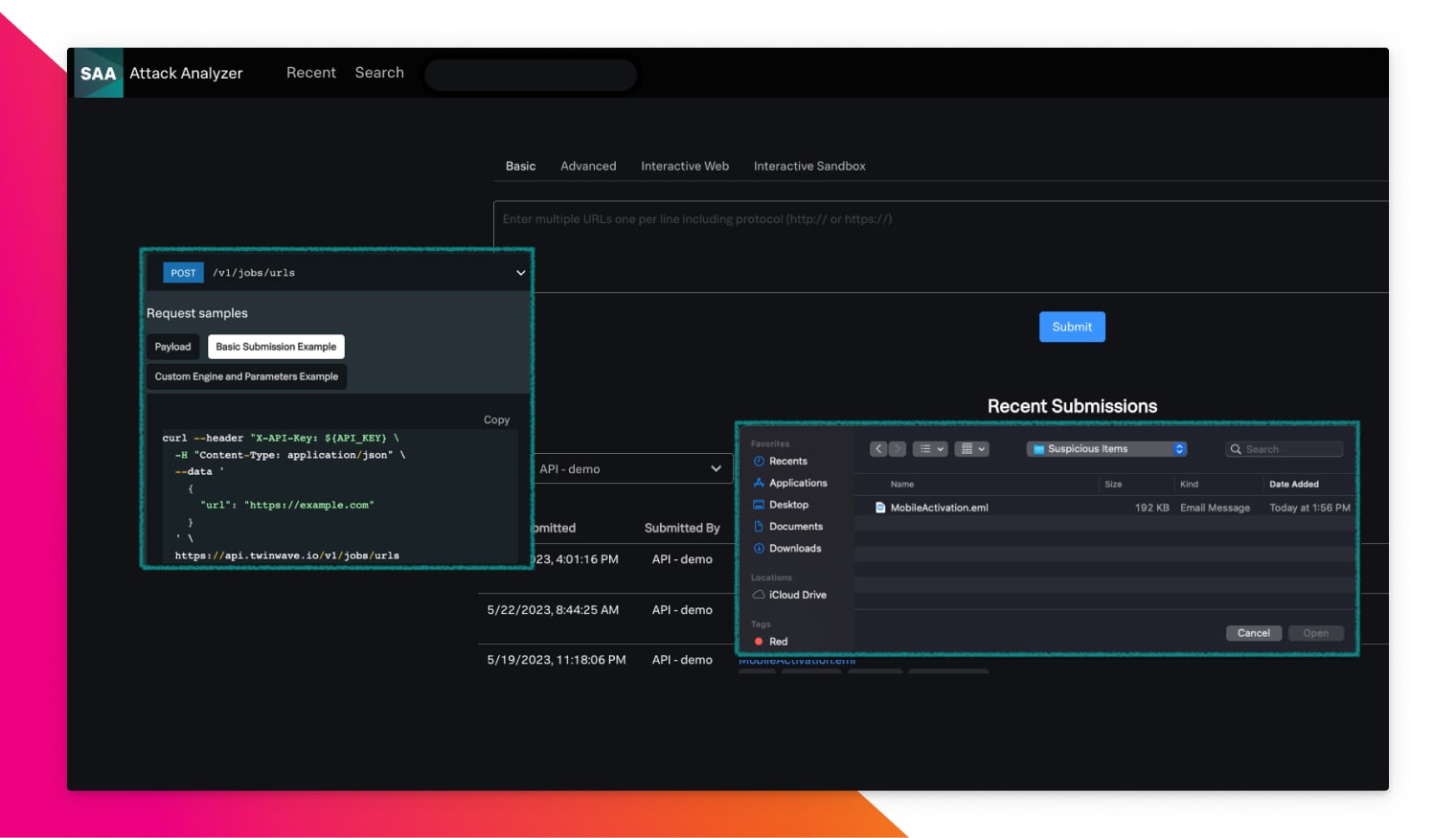1456x838 pixels.
Task: Click the POST method badge
Action: tap(183, 273)
